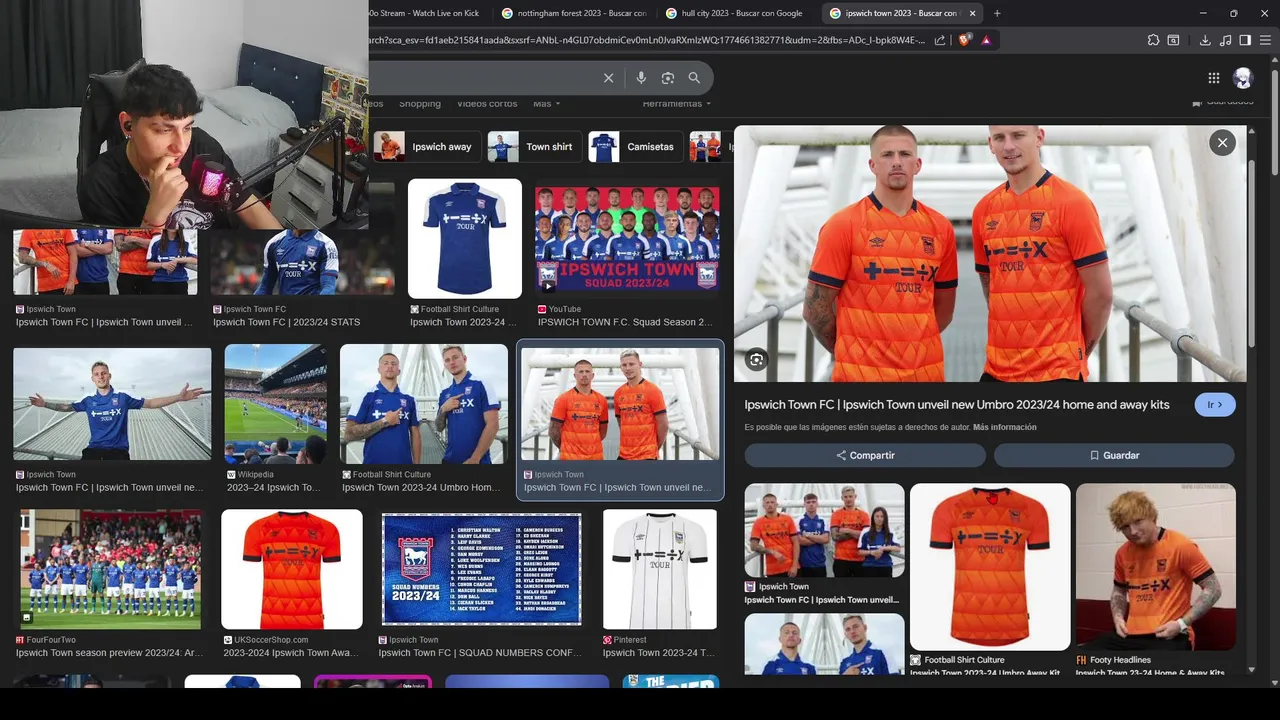Viewport: 1280px width, 720px height.
Task: Open the Footy Headlines related image
Action: 1156,567
